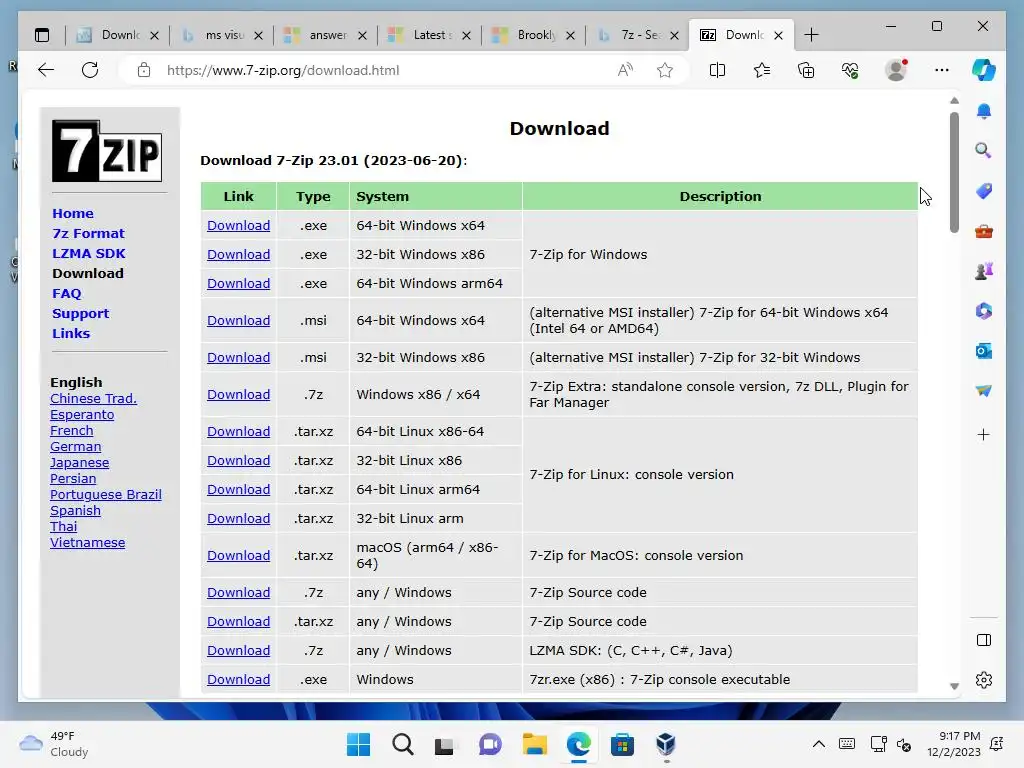Add this page to favorites star
Screen dimensions: 1024x768
[x=665, y=70]
